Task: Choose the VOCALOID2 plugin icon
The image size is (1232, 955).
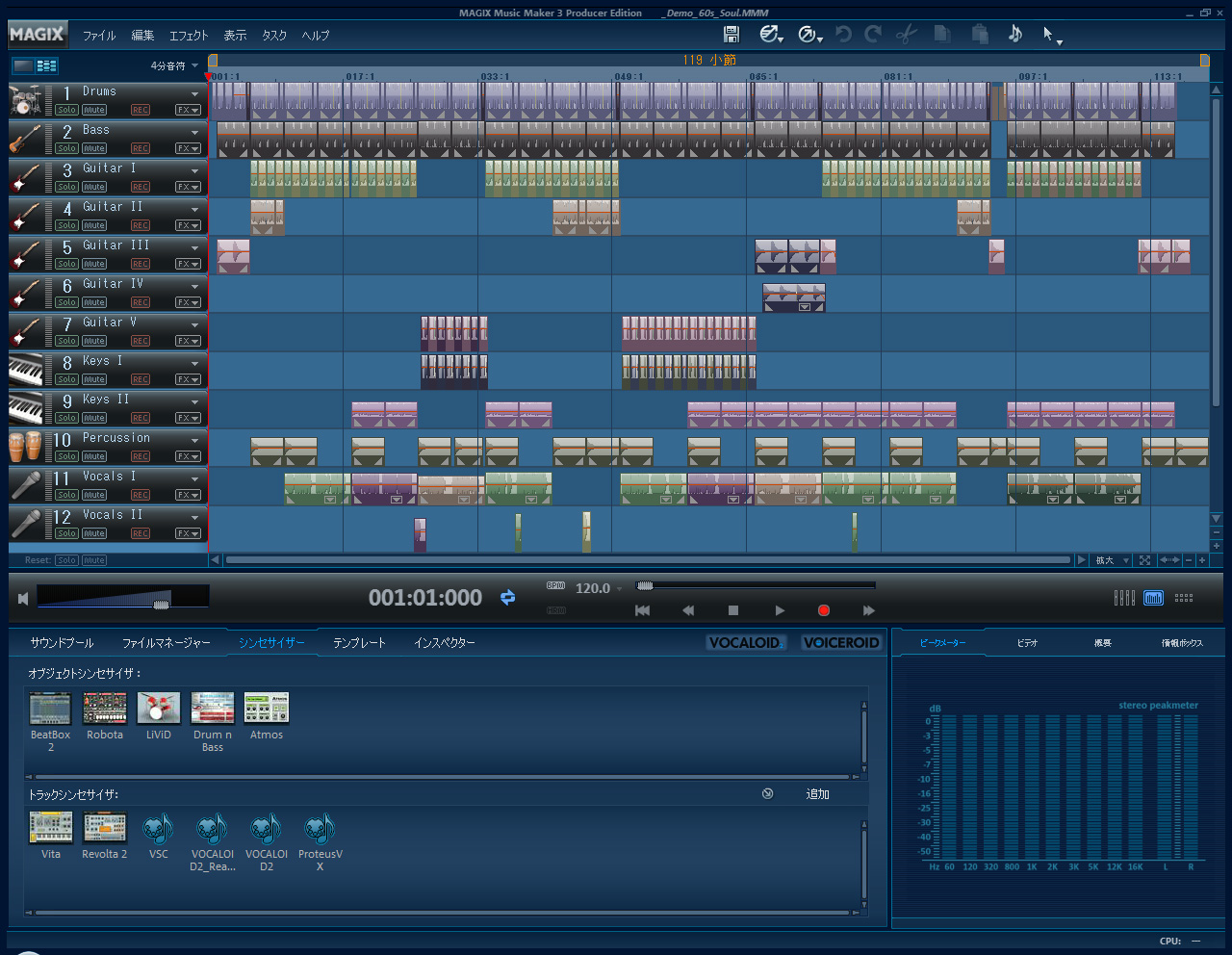Action: [267, 828]
